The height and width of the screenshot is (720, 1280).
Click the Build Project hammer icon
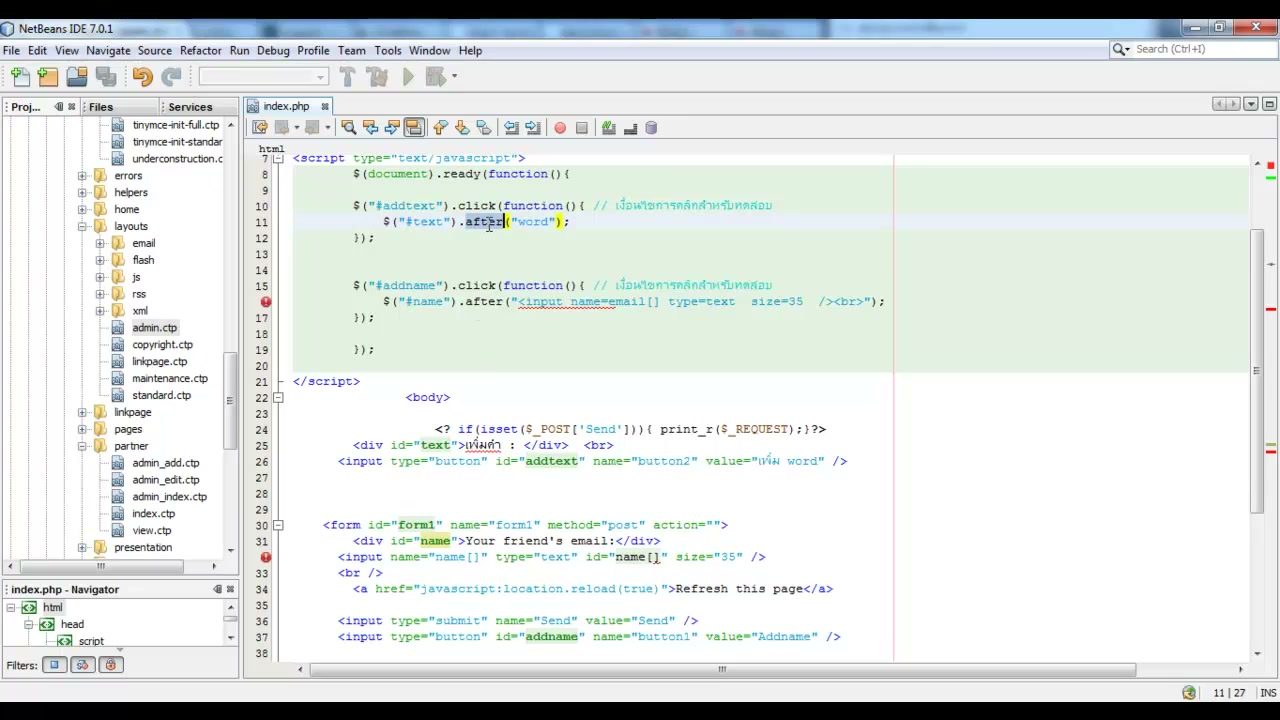pyautogui.click(x=347, y=77)
